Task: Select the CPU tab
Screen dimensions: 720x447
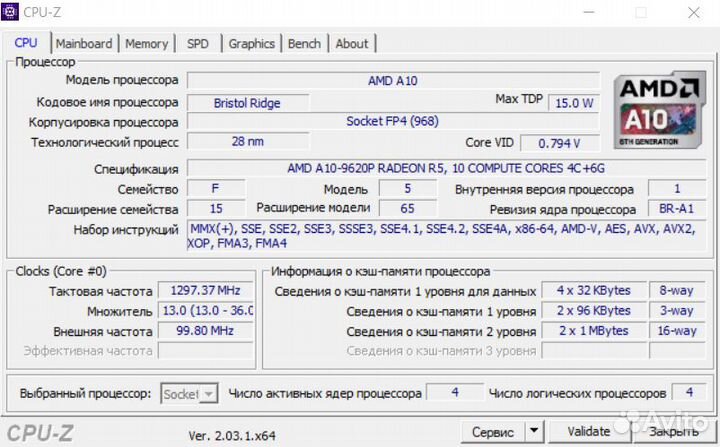Action: 26,43
